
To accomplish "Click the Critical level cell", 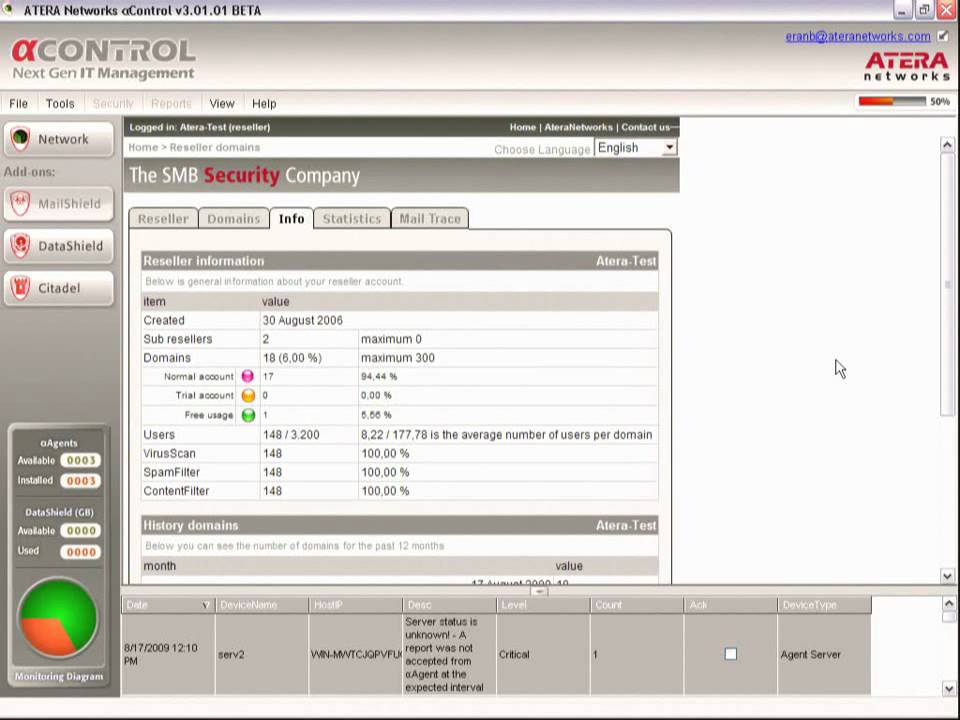I will click(x=543, y=654).
